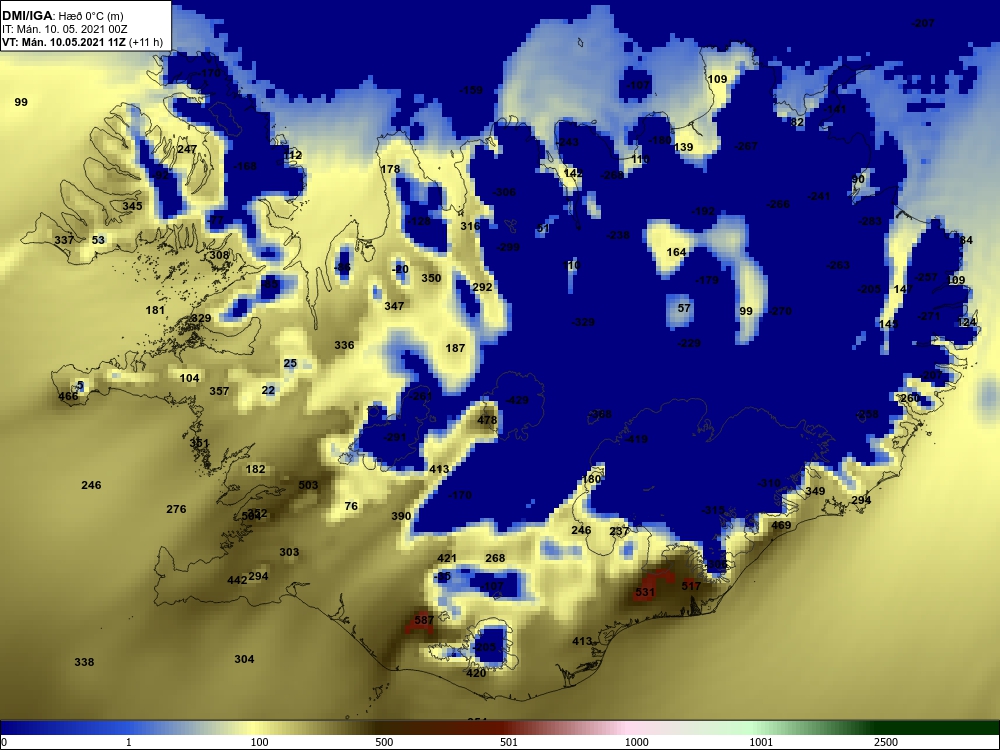Viewport: 1000px width, 750px height.
Task: Click the map value 478
Action: (487, 420)
